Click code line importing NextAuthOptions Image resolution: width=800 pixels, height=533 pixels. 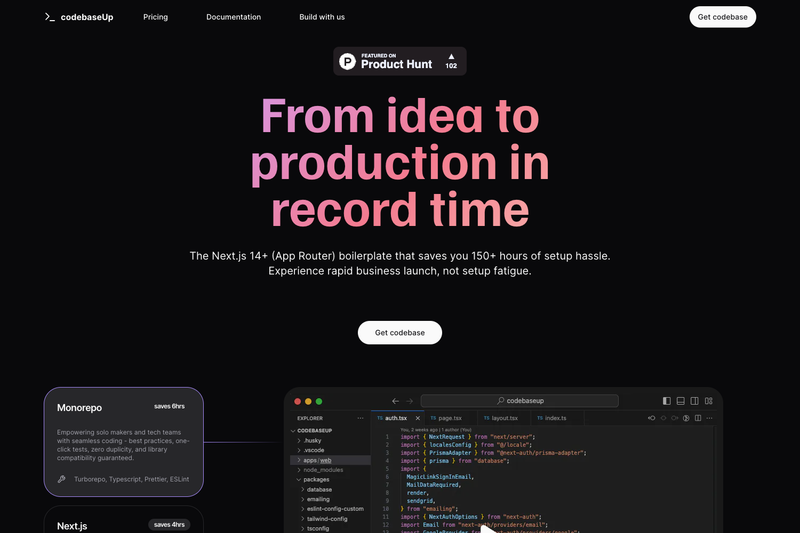tap(470, 517)
